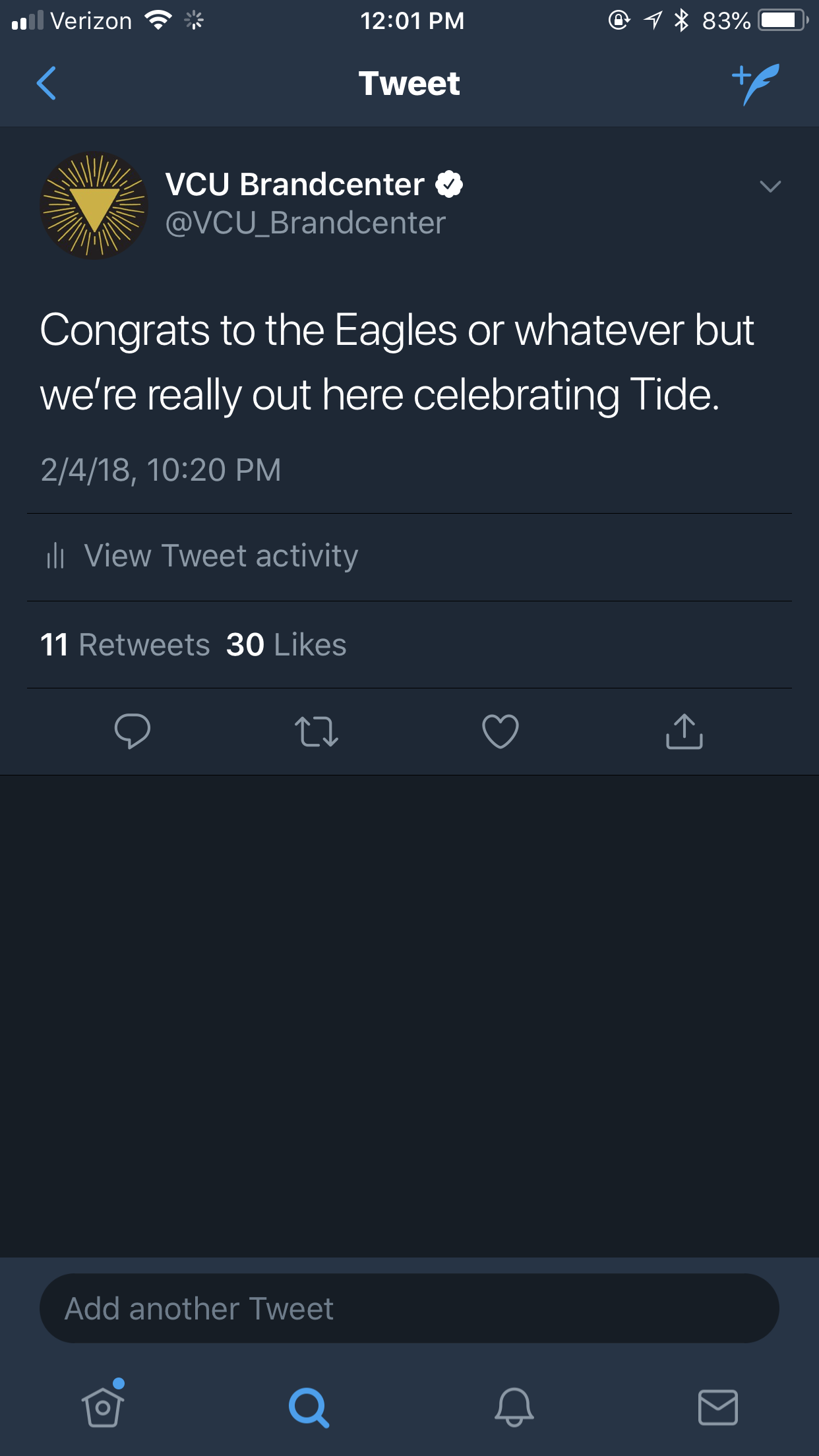Screen dimensions: 819x1456
Task: Tap the Add another Tweet field
Action: pos(409,1308)
